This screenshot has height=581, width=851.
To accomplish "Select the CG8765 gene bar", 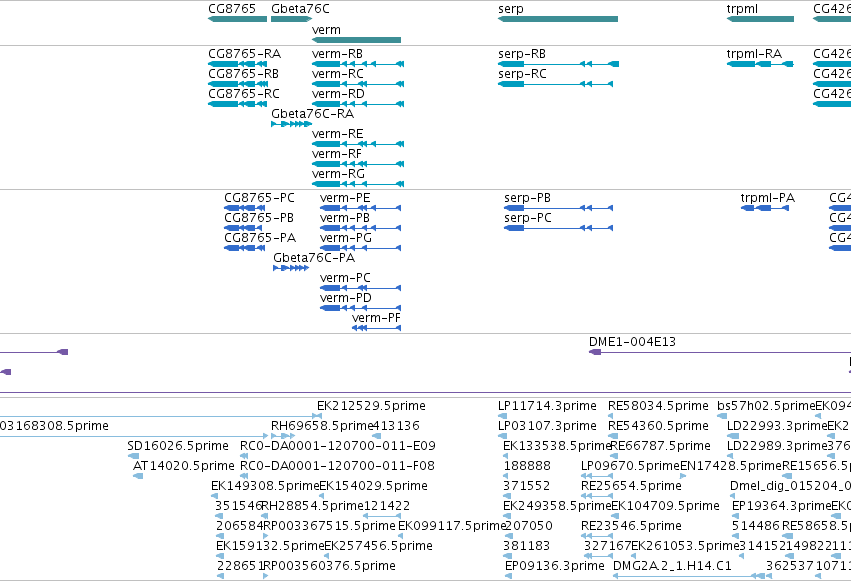I will point(237,19).
